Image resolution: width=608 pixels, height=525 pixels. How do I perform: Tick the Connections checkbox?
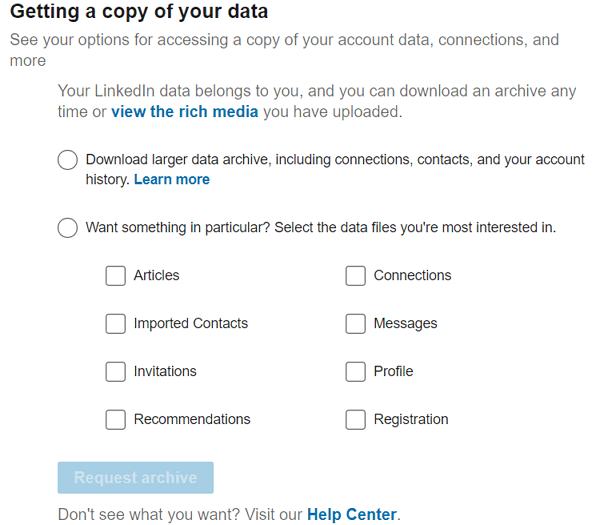tap(356, 276)
